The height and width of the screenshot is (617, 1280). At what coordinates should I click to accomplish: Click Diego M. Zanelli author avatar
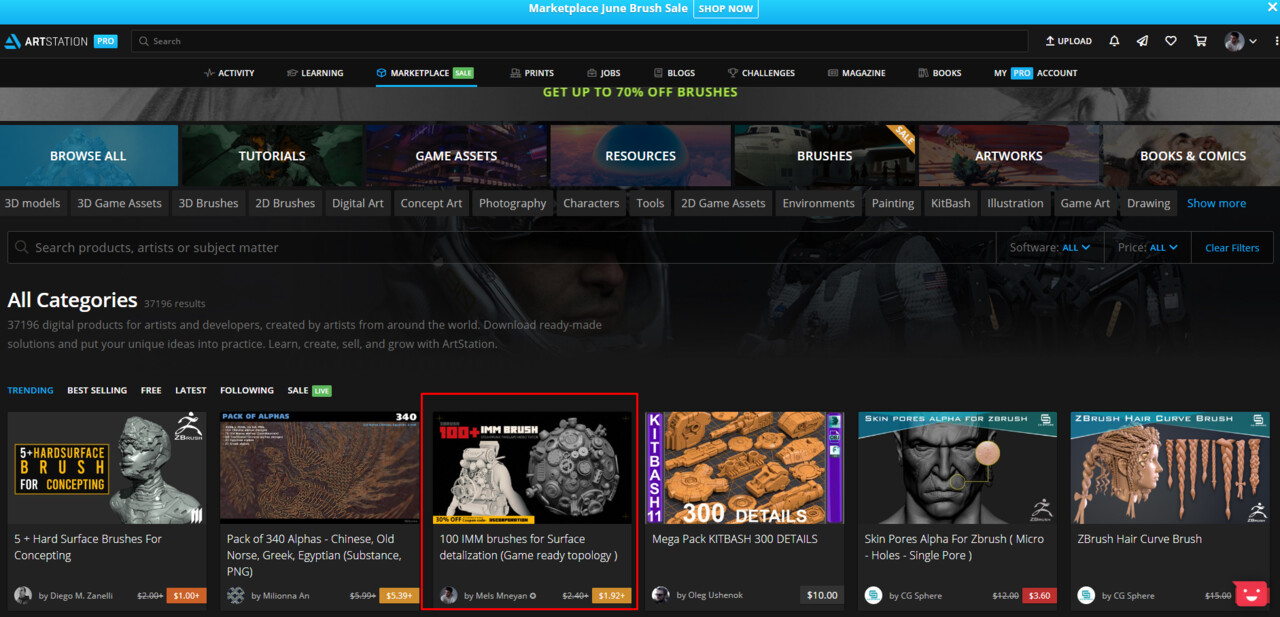(23, 595)
